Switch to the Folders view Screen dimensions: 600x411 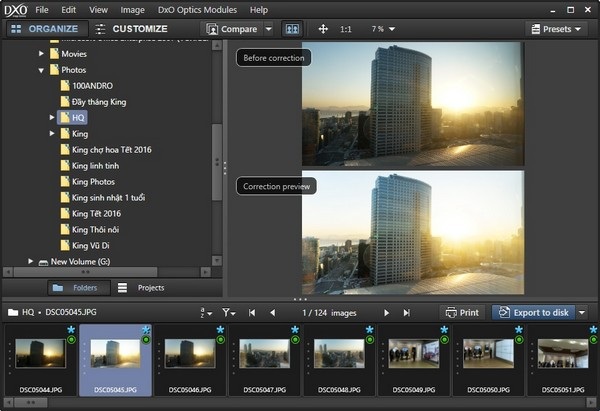pos(78,288)
